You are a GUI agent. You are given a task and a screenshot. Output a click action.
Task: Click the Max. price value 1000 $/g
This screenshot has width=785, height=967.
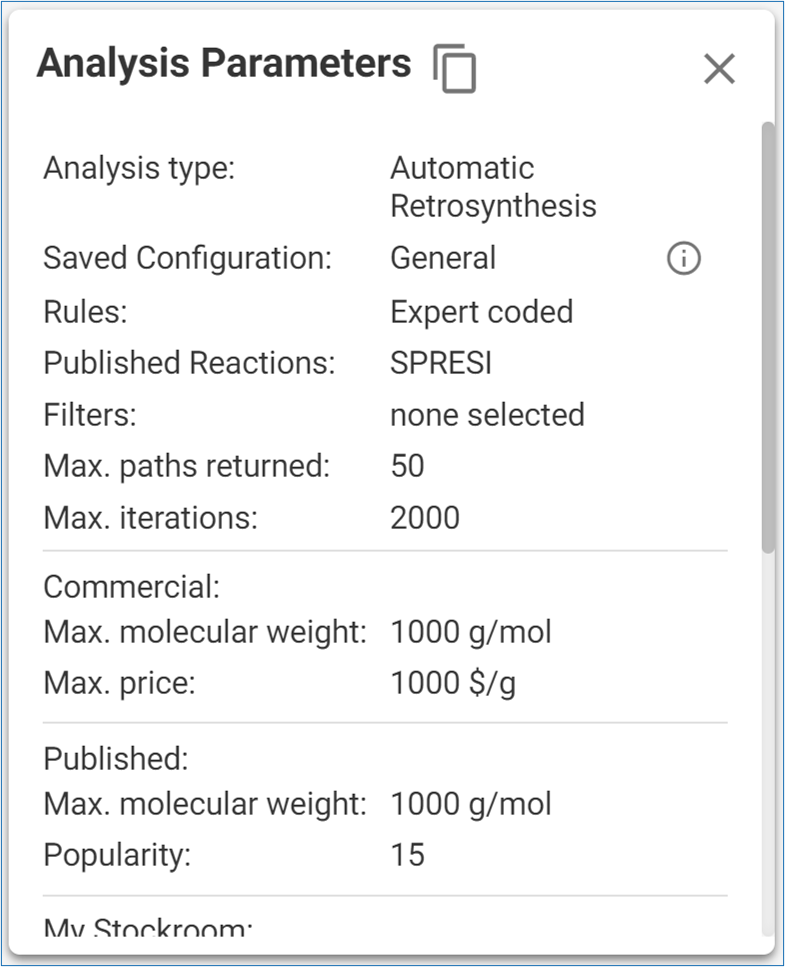(453, 685)
